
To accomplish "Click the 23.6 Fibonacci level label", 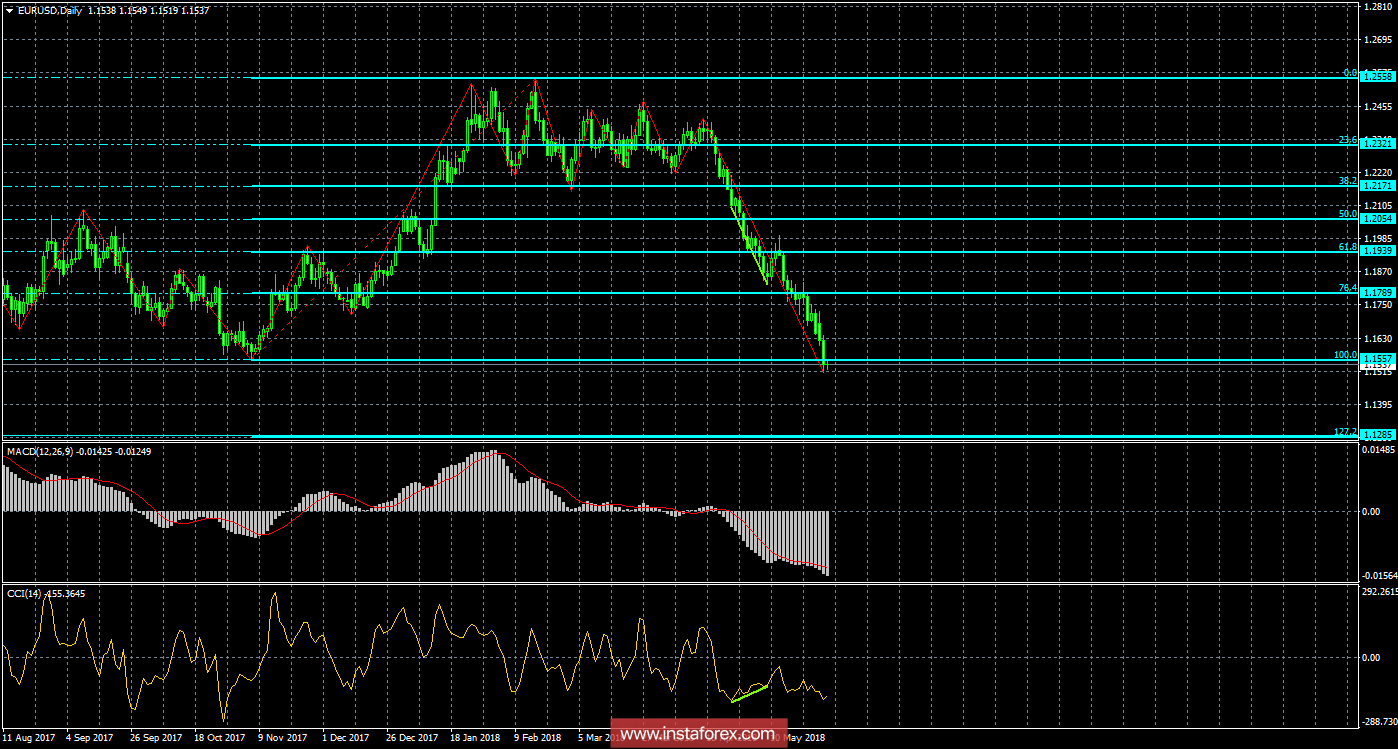I will (1347, 140).
